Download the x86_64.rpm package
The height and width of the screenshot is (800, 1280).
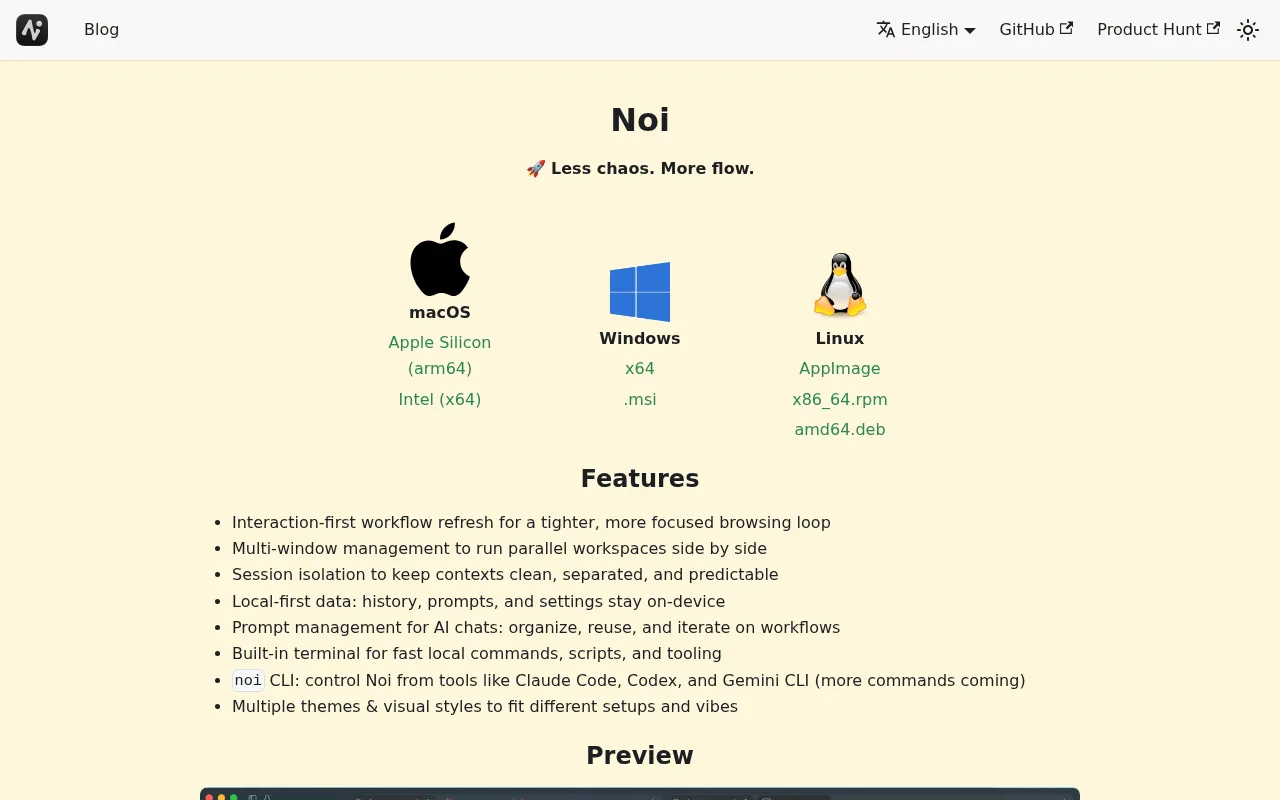click(840, 399)
